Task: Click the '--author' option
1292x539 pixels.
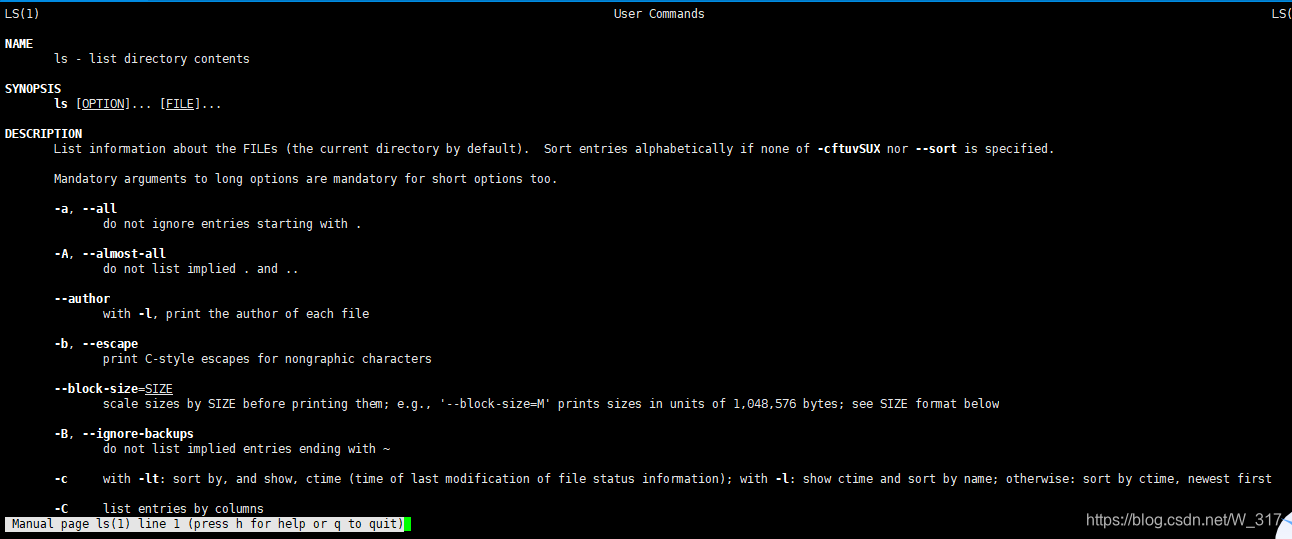Action: [82, 299]
